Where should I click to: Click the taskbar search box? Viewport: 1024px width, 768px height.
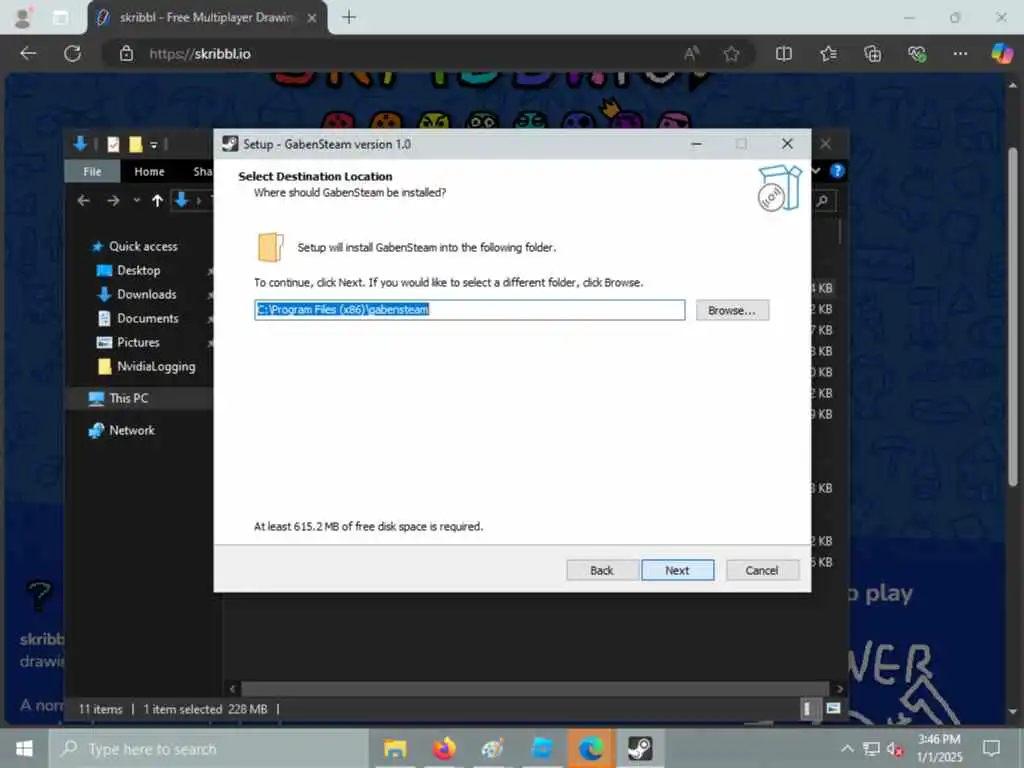209,749
